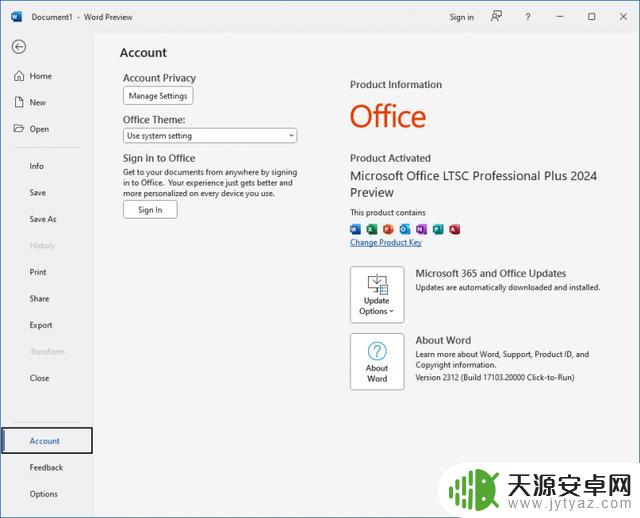The image size is (640, 518).
Task: Open the Export page
Action: point(41,325)
